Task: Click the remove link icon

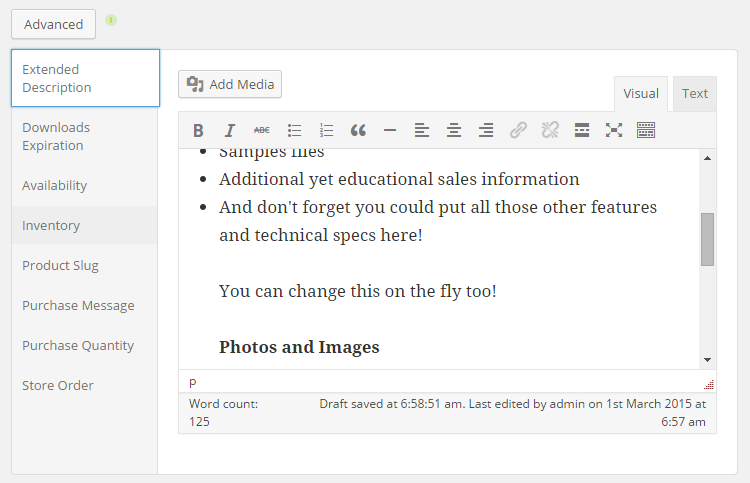Action: (x=550, y=130)
